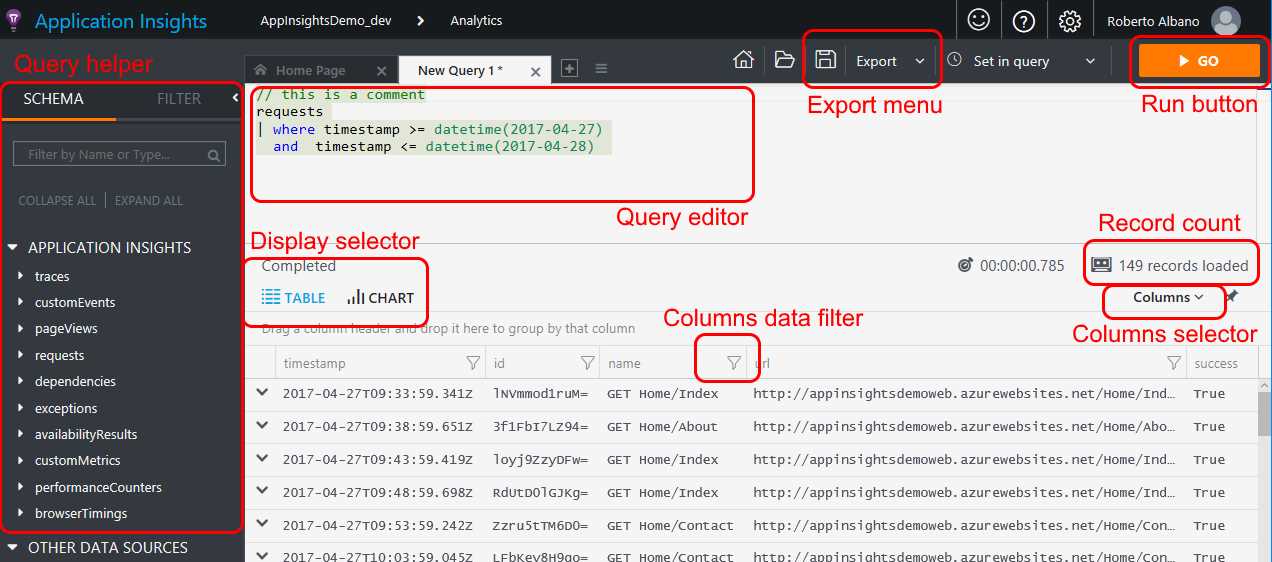
Task: Select customMetrics in schema tree
Action: [x=77, y=461]
